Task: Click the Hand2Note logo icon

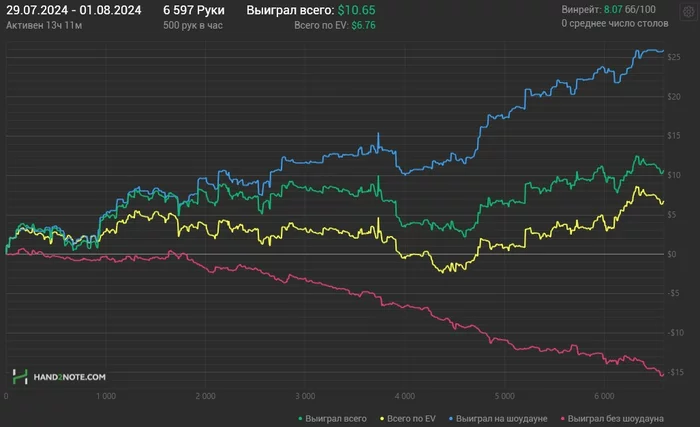Action: [19, 377]
